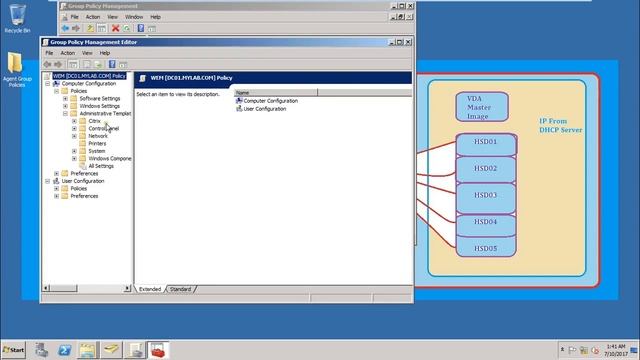Click the yellow folder taskbar icon
The image size is (640, 360).
(x=111, y=350)
